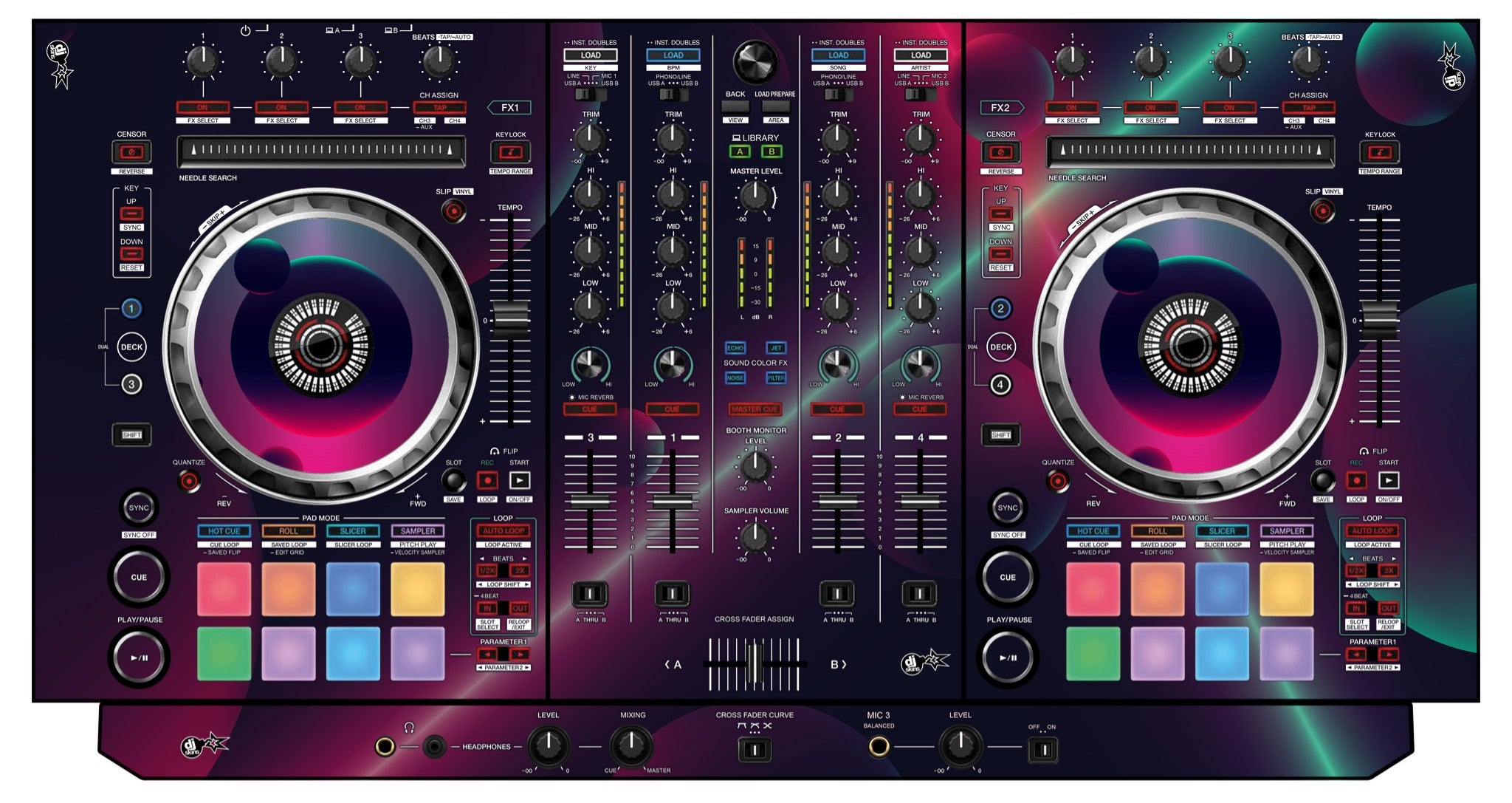This screenshot has width=1512, height=803.
Task: Select deck 2 button on right side
Action: coord(1000,308)
